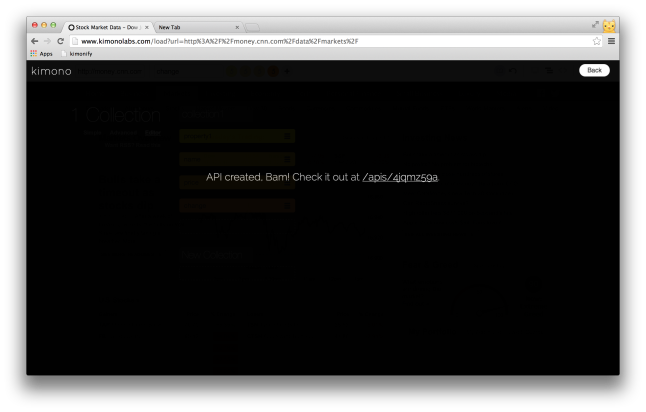Zoom the window with the green button
Viewport: 646px width, 412px height.
(53, 24)
